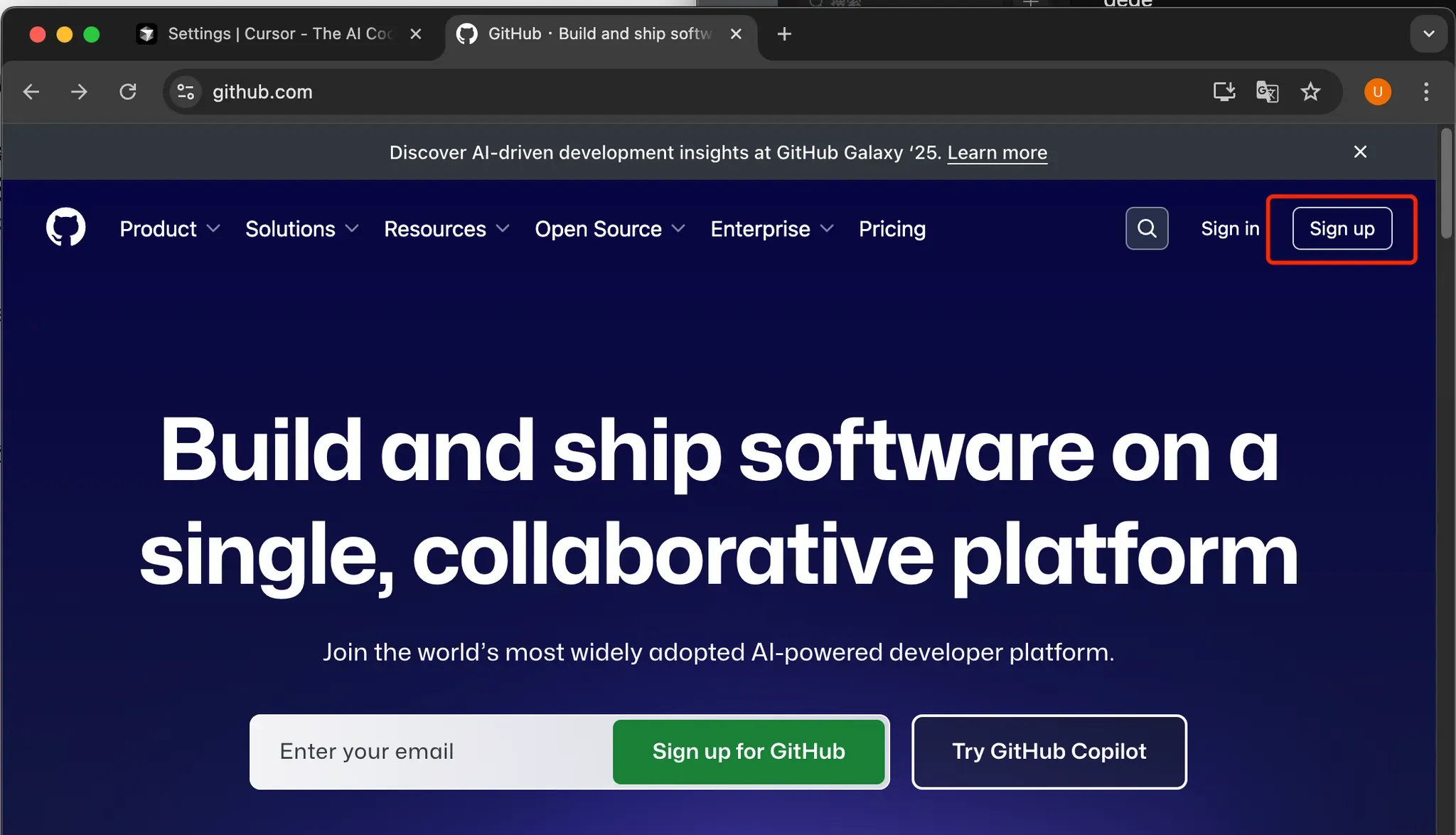Click the Cursor favicon on first tab
The image size is (1456, 835).
(x=146, y=33)
